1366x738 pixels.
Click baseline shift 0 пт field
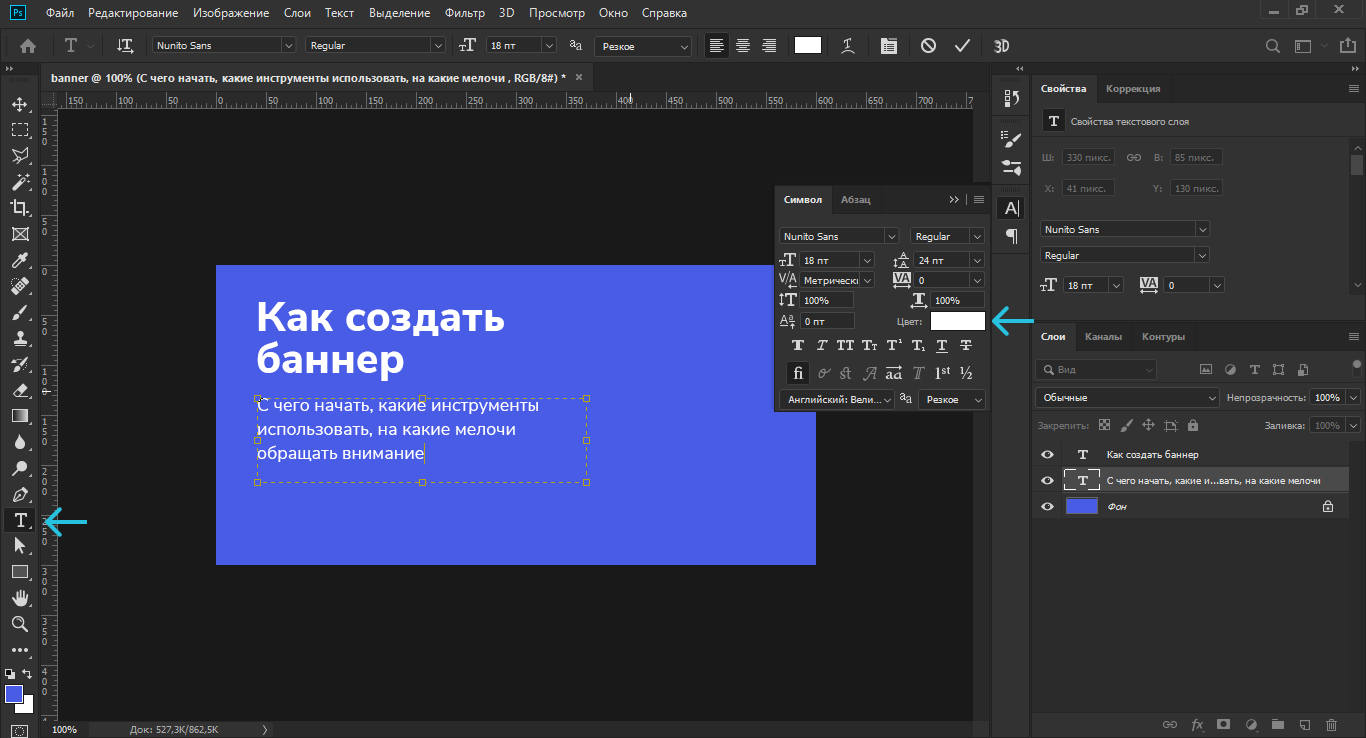(x=827, y=321)
